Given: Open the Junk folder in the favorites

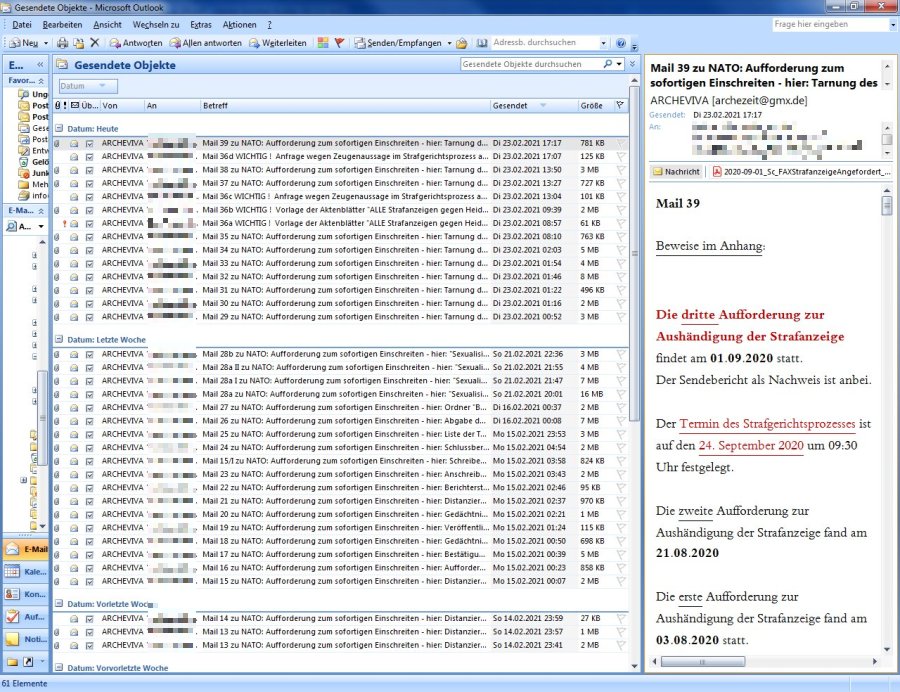Looking at the screenshot, I should point(33,173).
